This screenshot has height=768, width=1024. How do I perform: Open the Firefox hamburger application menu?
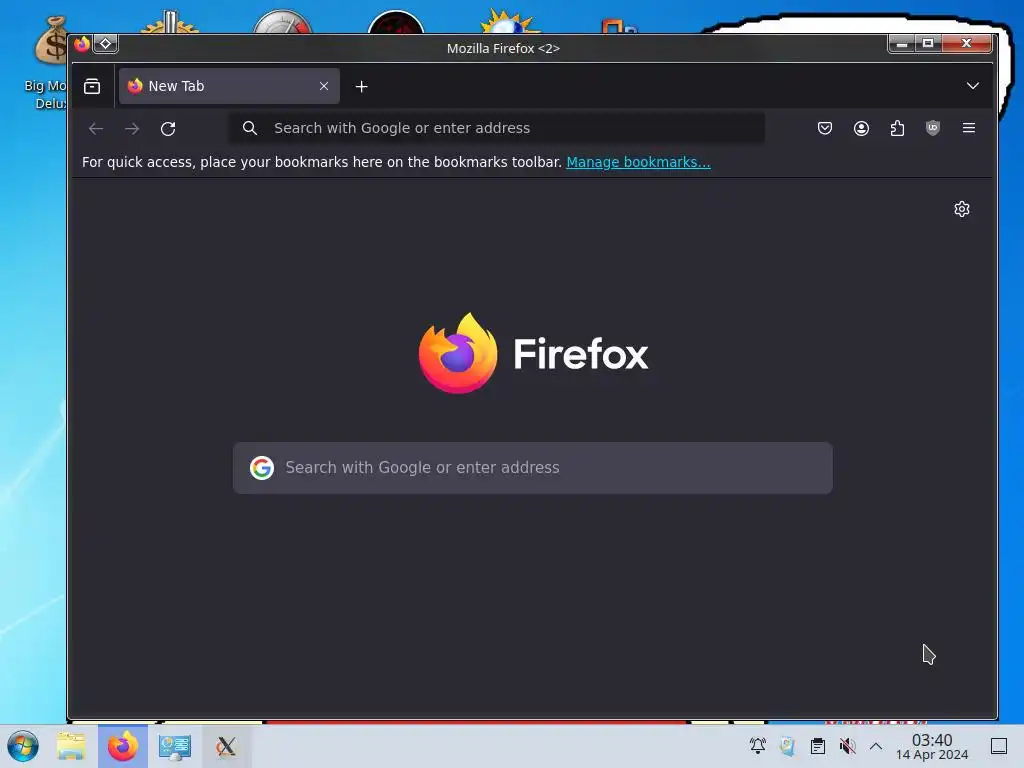pos(968,128)
